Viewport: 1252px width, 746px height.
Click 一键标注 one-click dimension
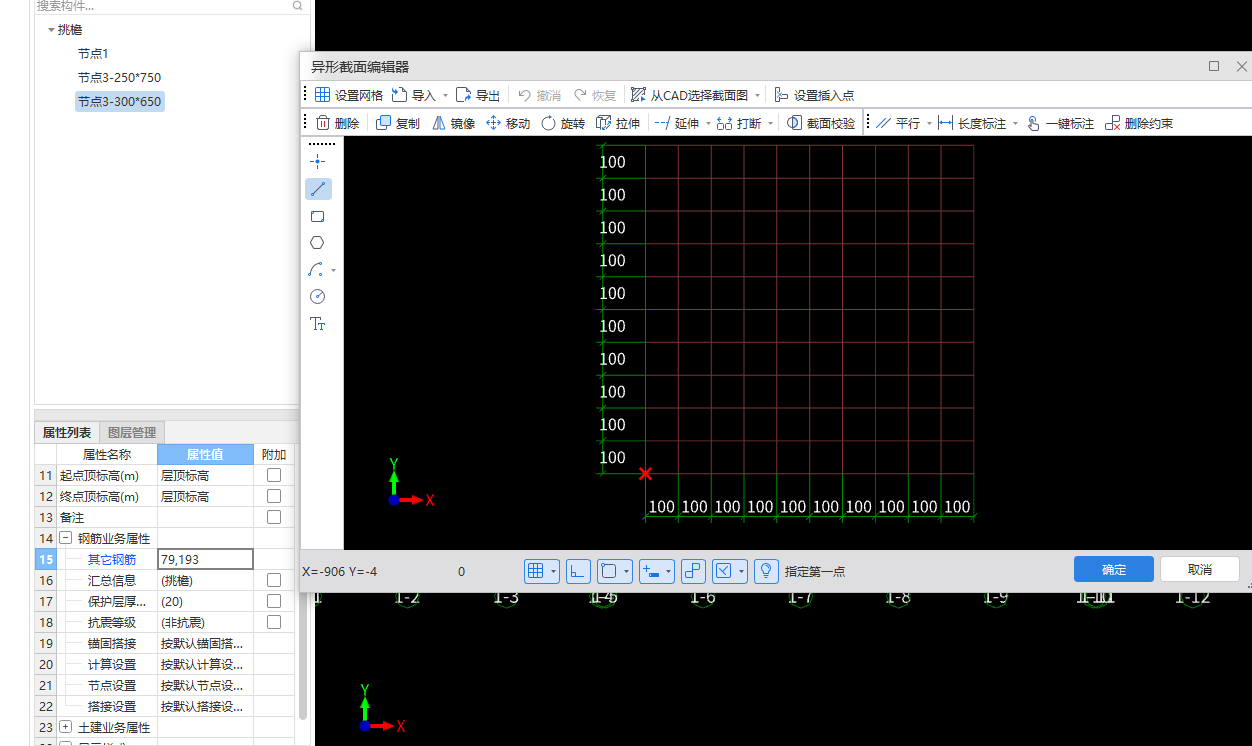pyautogui.click(x=1060, y=123)
